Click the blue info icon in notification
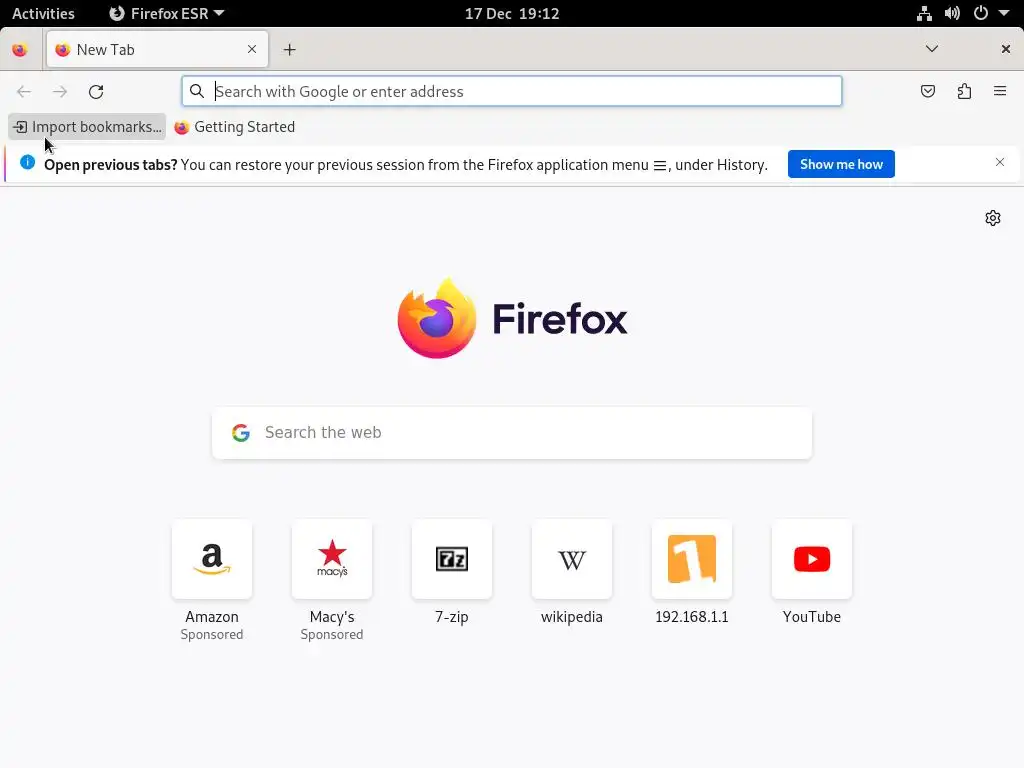Screen dimensions: 1024x768 coord(27,162)
